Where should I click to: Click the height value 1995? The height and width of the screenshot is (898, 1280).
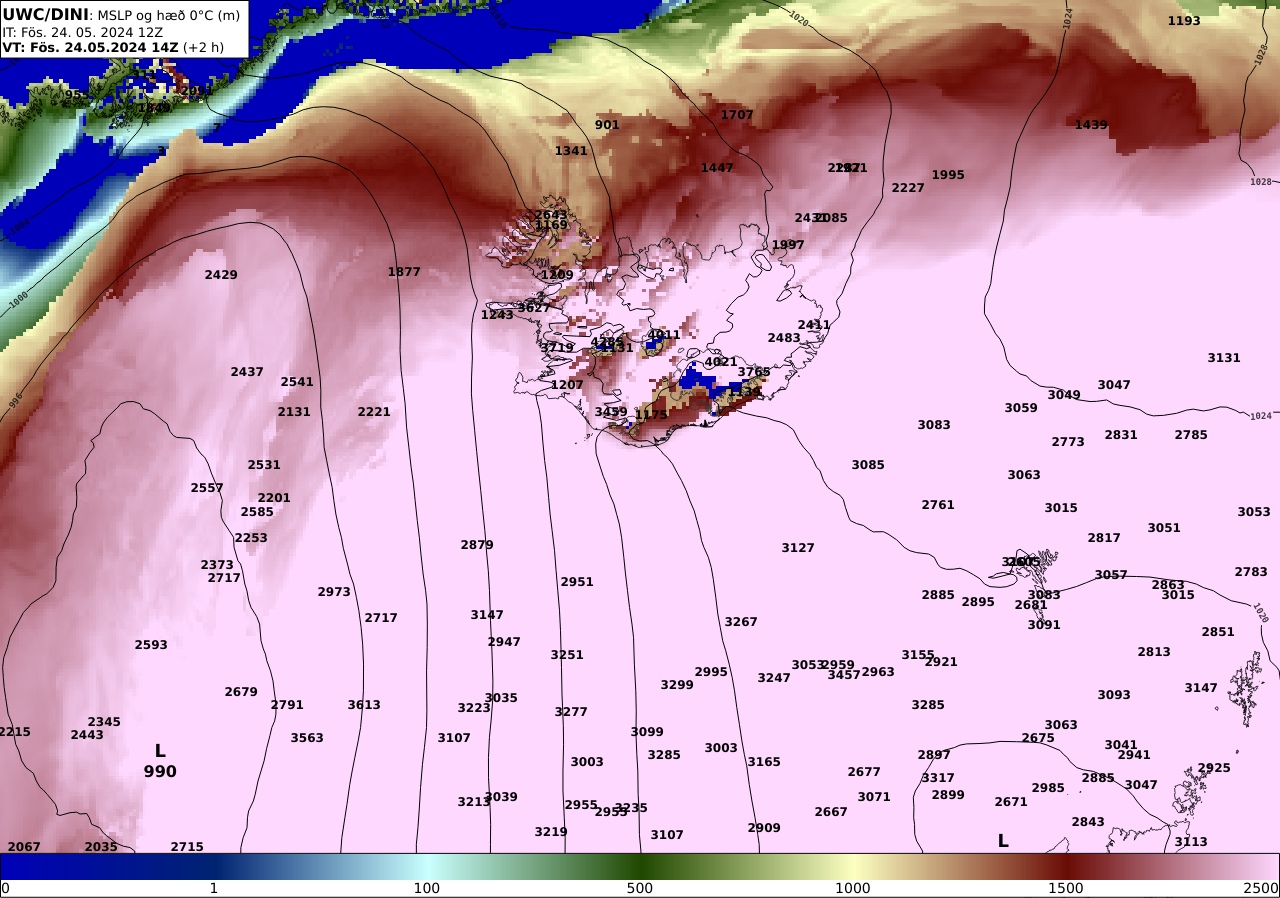(x=948, y=175)
